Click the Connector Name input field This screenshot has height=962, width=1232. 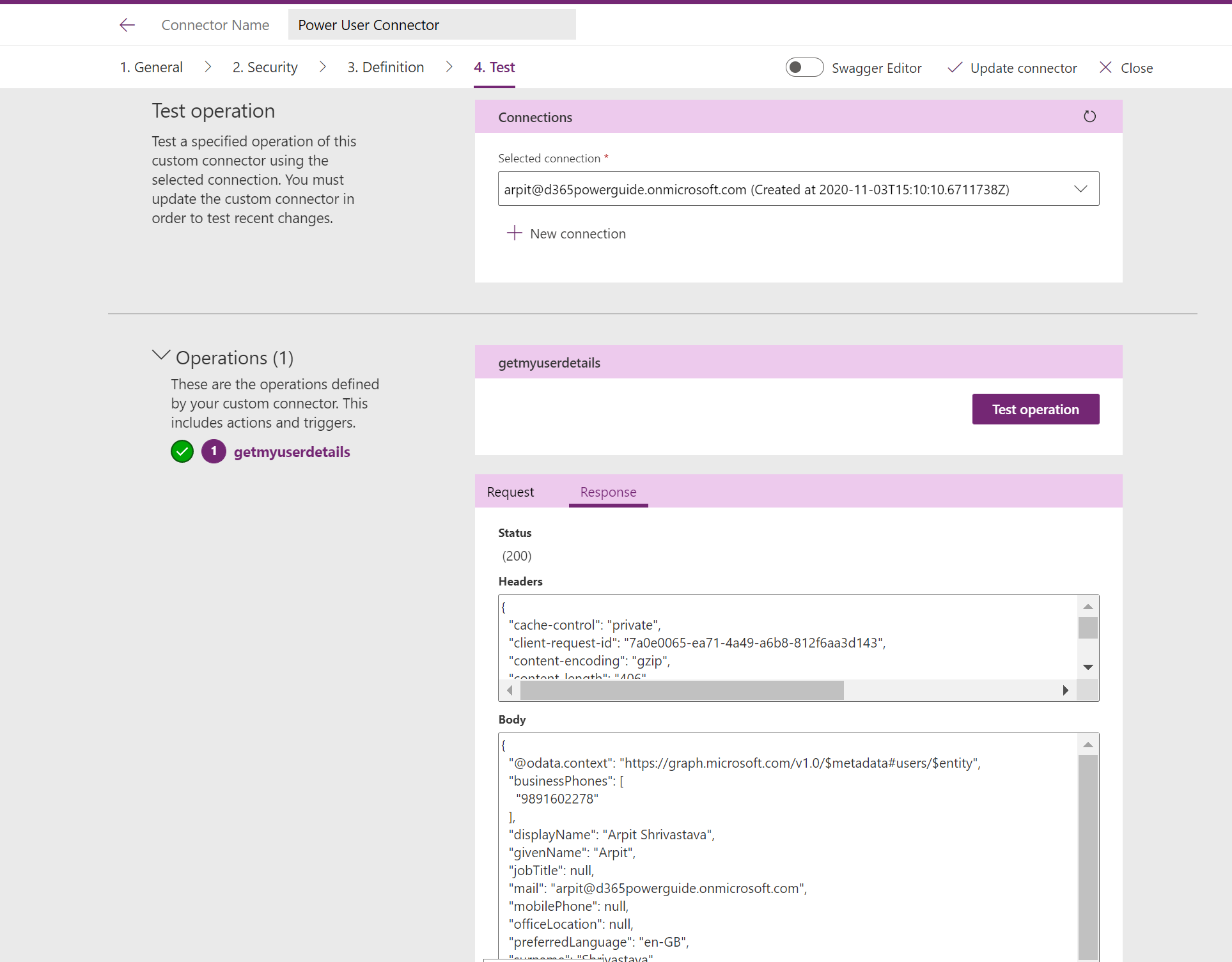(432, 25)
